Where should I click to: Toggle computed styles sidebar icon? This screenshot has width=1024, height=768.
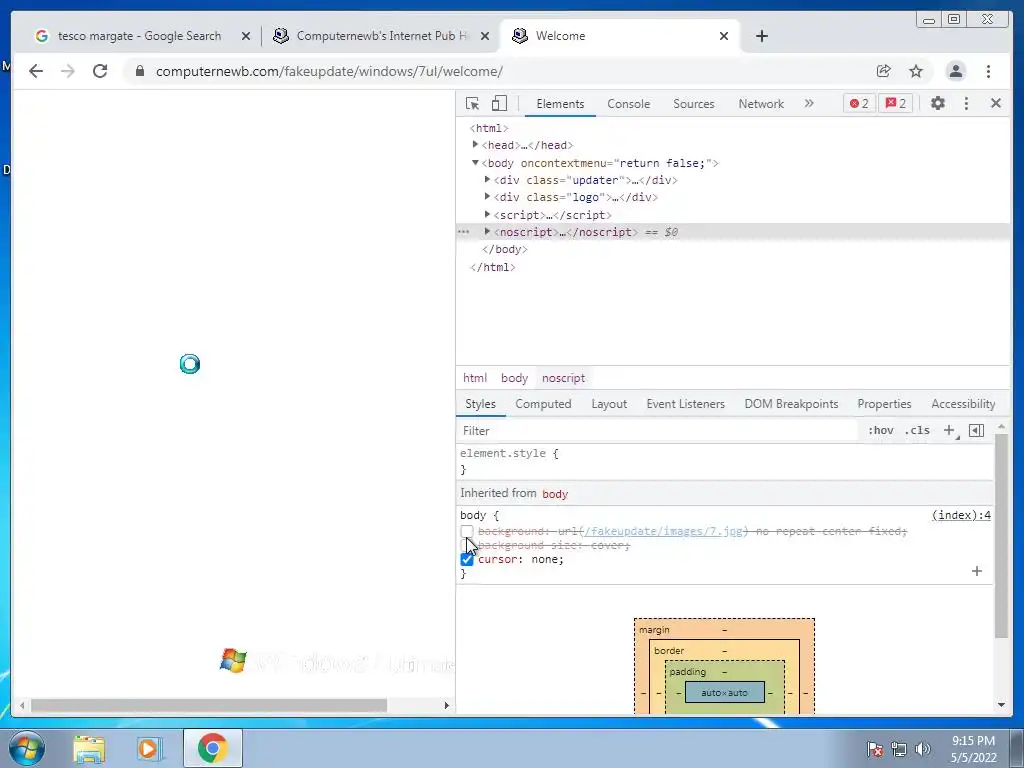(976, 430)
